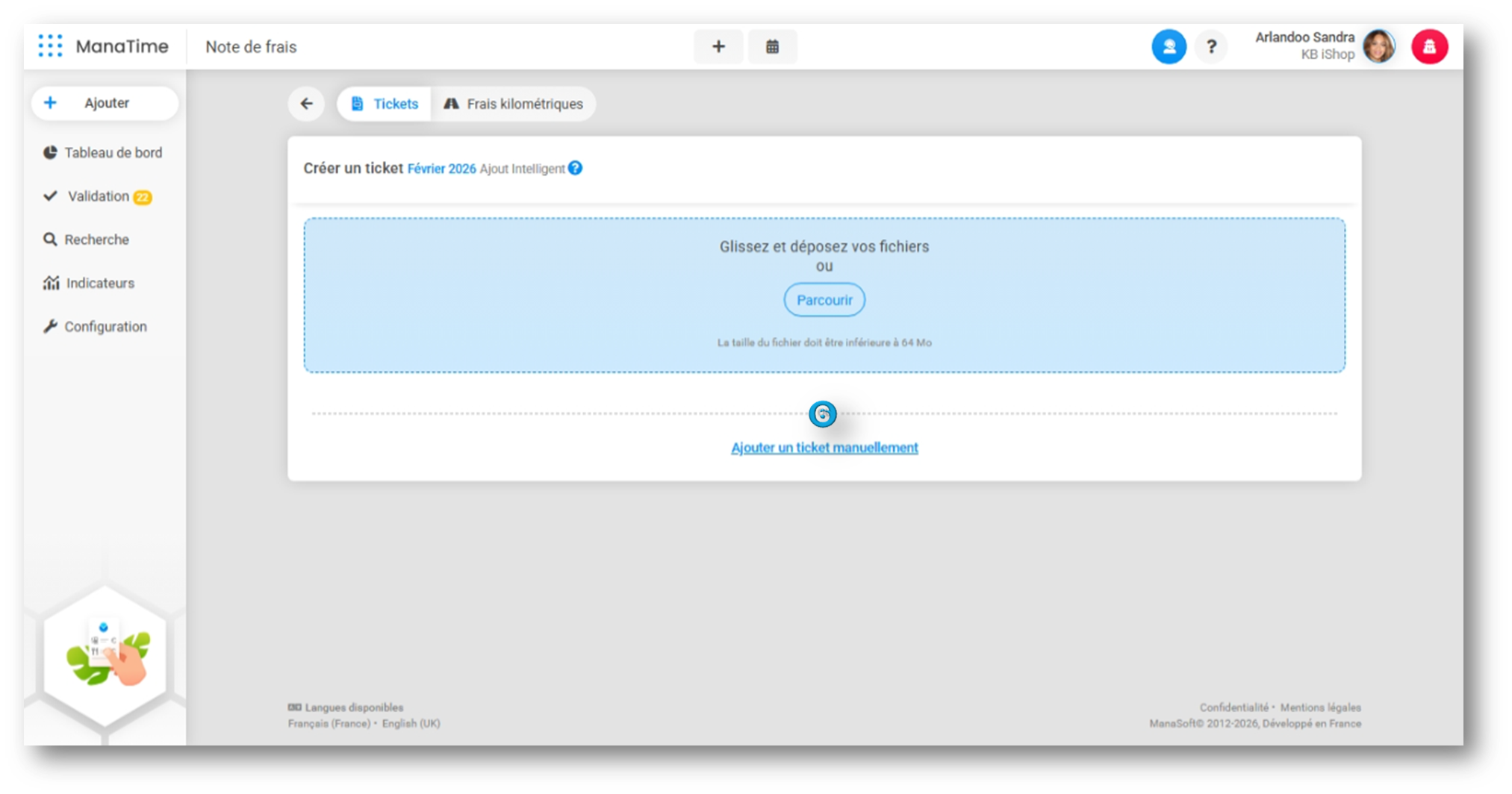Open Configuration in the sidebar

pyautogui.click(x=105, y=327)
